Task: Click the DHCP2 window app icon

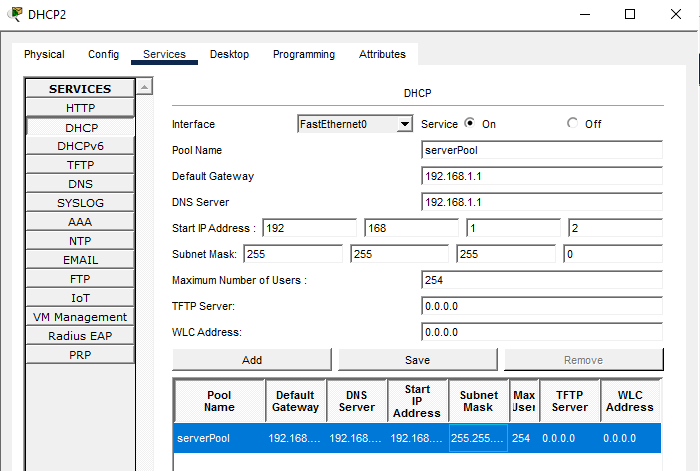Action: [x=15, y=14]
